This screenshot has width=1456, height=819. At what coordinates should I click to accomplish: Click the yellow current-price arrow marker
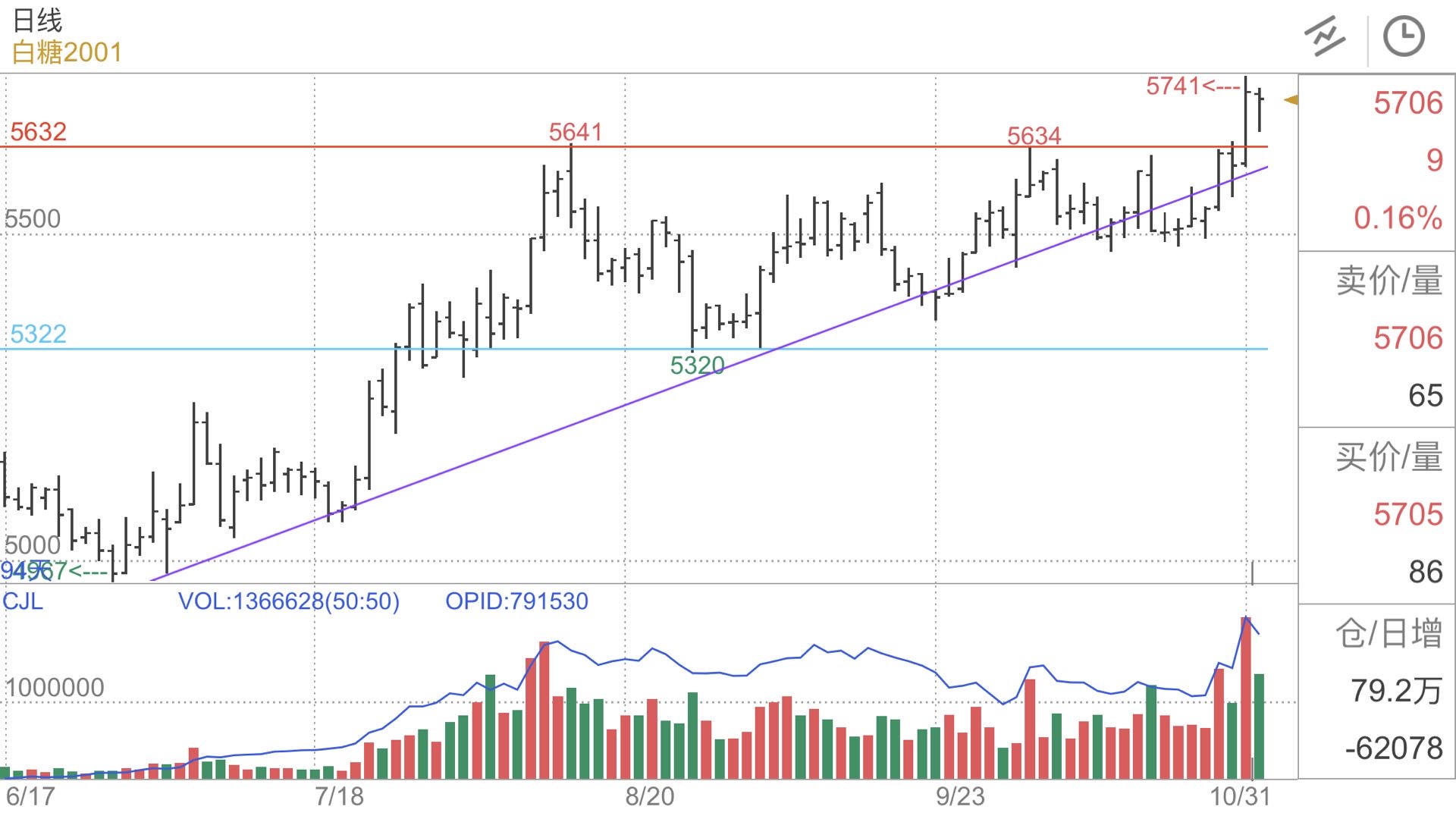coord(1291,100)
